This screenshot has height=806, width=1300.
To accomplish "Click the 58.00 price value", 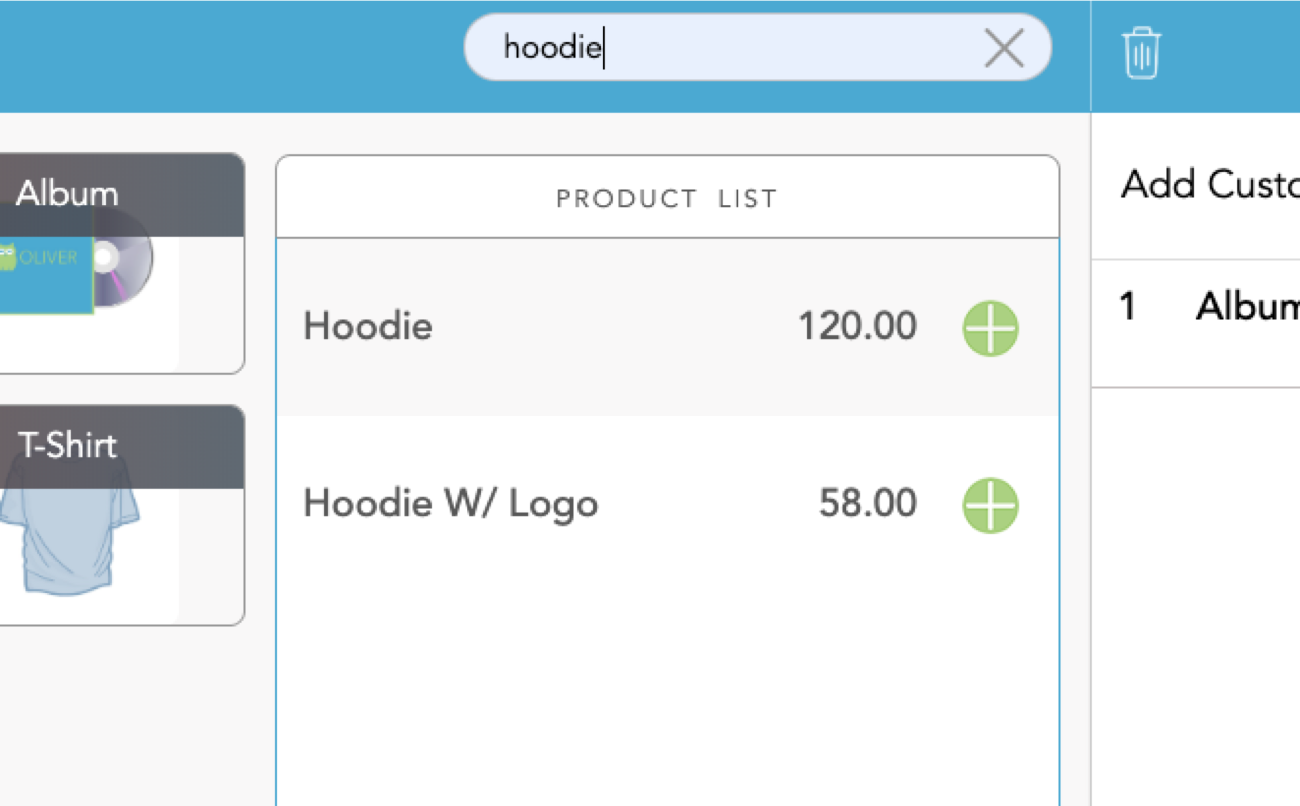I will click(x=867, y=503).
